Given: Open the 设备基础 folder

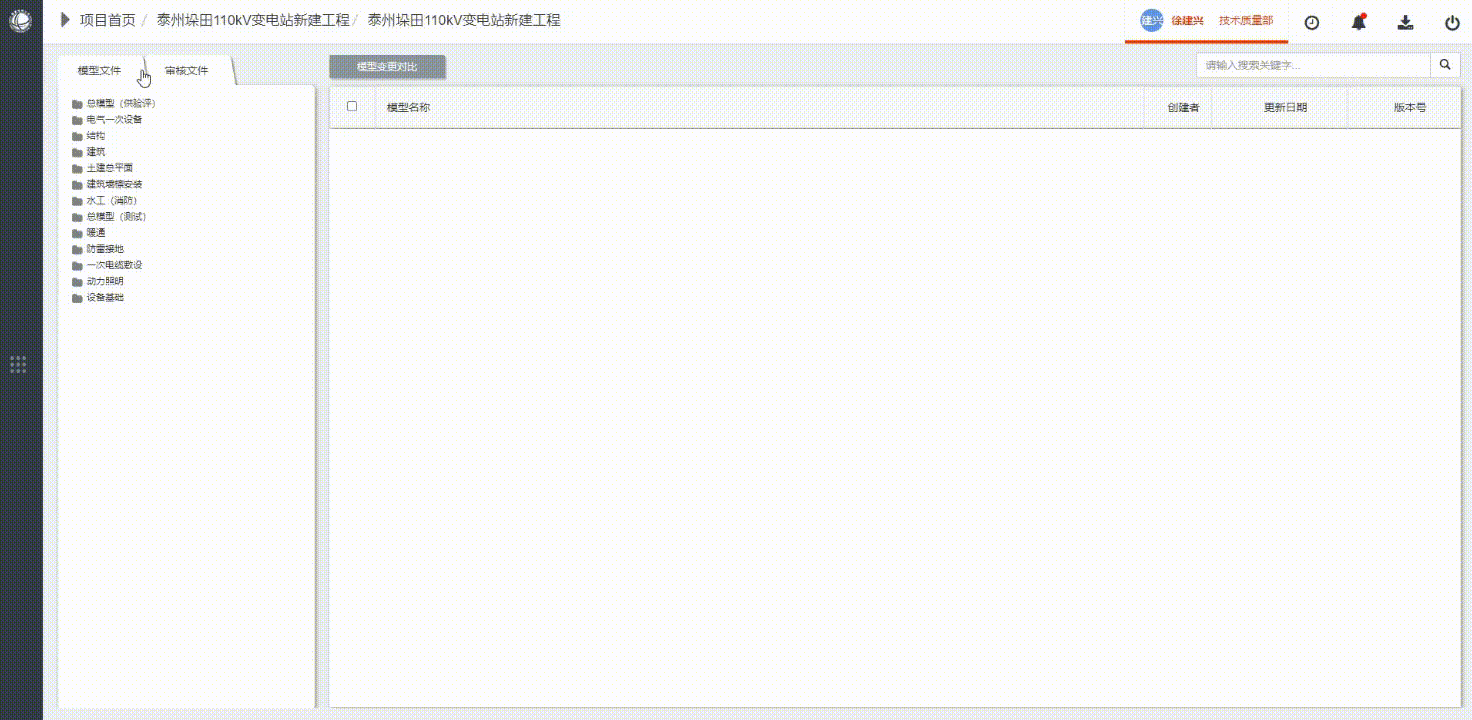Looking at the screenshot, I should 105,298.
